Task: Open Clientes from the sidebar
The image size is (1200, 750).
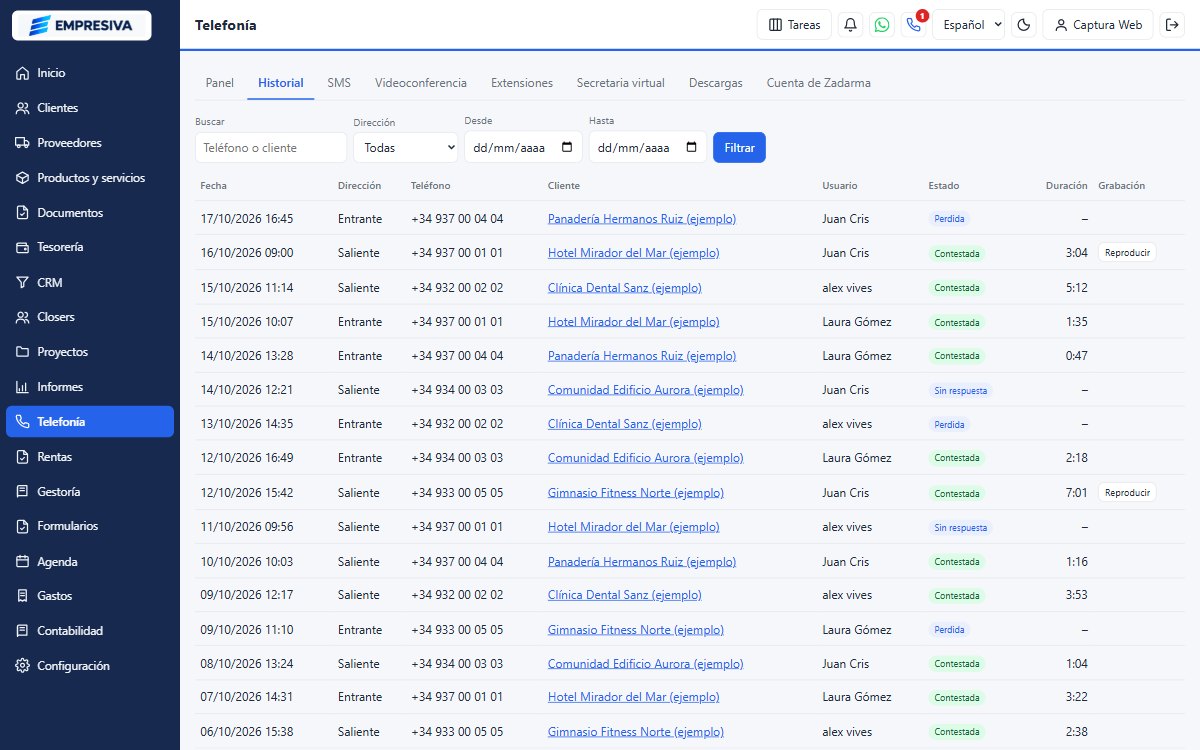Action: 90,108
